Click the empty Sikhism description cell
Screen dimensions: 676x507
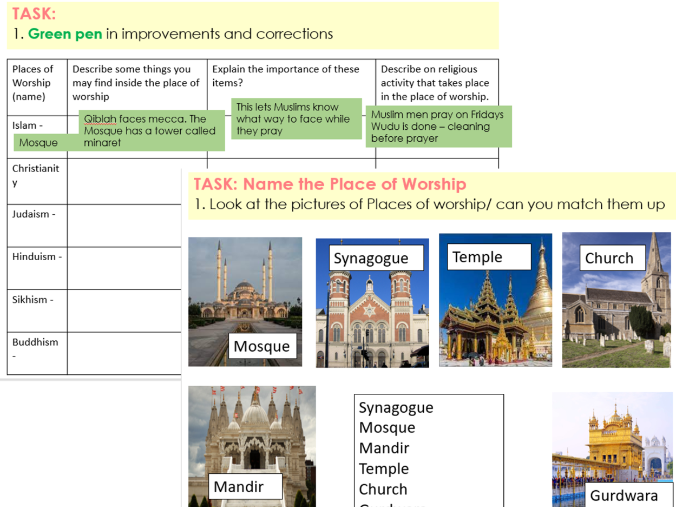pyautogui.click(x=124, y=311)
